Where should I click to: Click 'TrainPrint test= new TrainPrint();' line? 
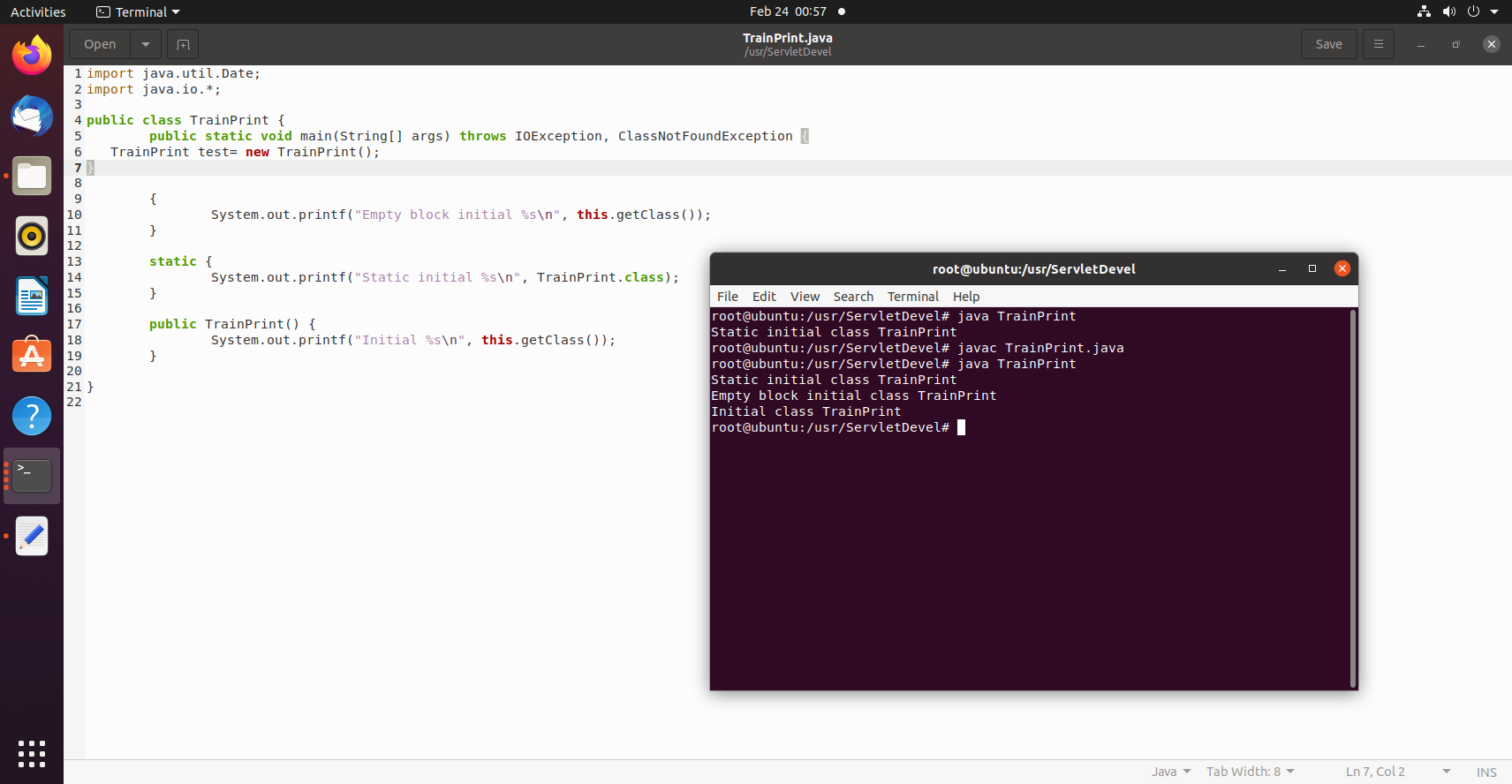coord(245,152)
